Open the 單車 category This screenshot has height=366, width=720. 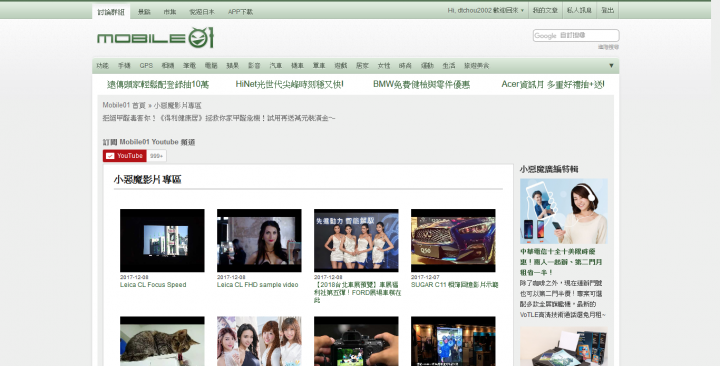coord(319,66)
